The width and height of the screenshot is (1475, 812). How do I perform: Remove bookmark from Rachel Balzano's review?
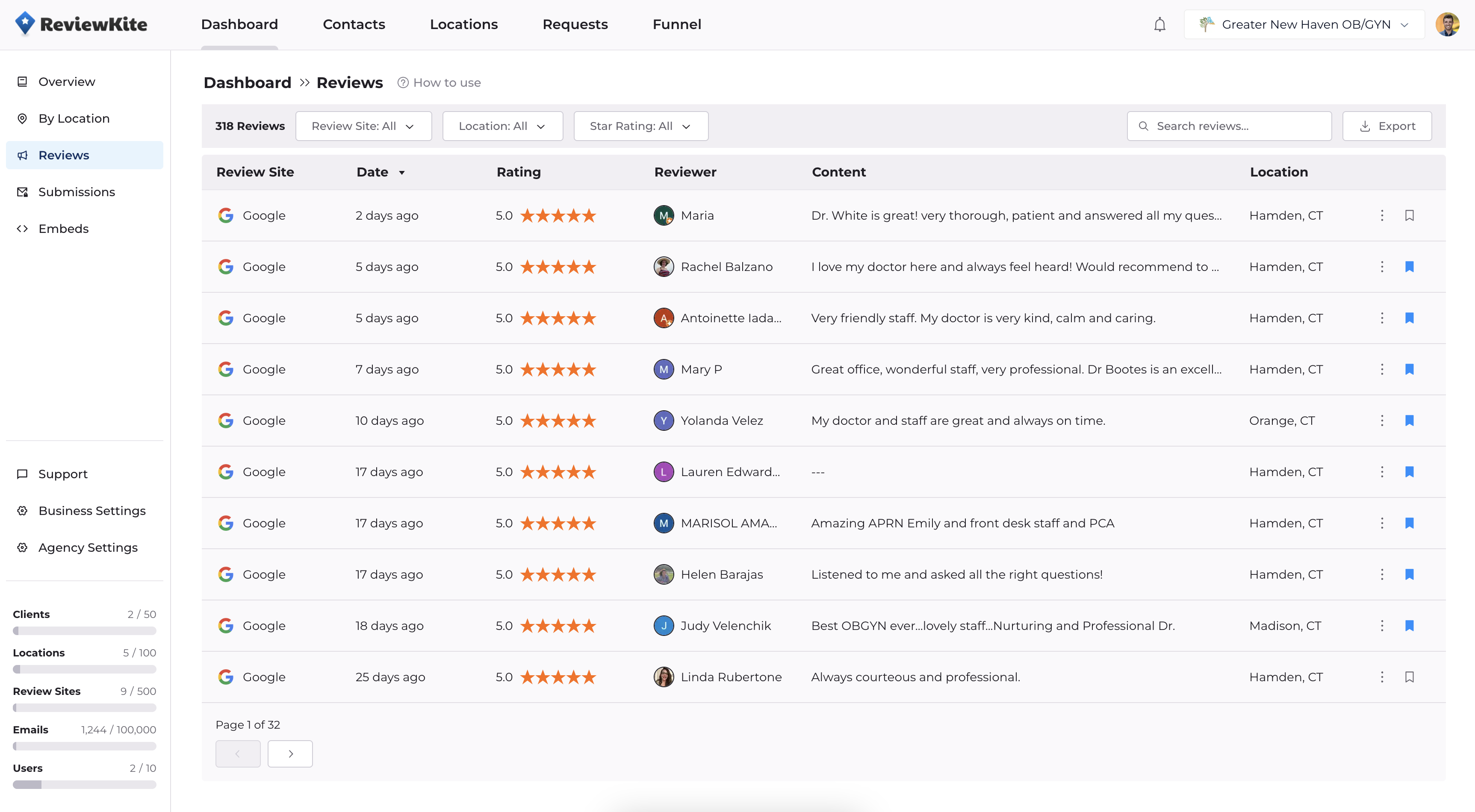pyautogui.click(x=1410, y=267)
